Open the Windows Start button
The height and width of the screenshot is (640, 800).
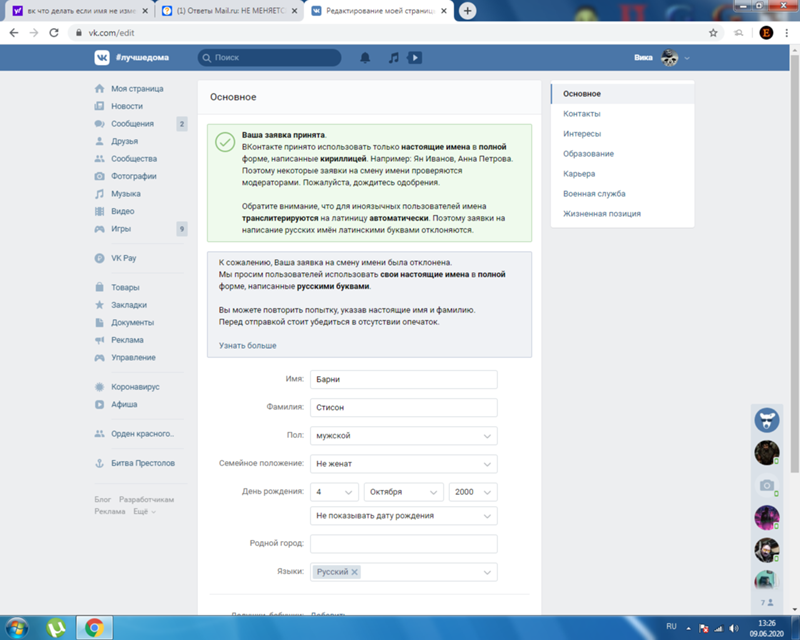17,627
